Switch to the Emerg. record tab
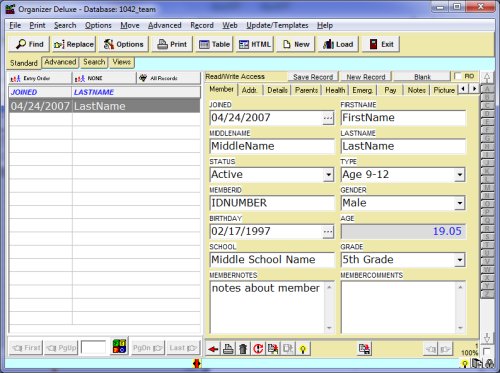 pos(362,90)
